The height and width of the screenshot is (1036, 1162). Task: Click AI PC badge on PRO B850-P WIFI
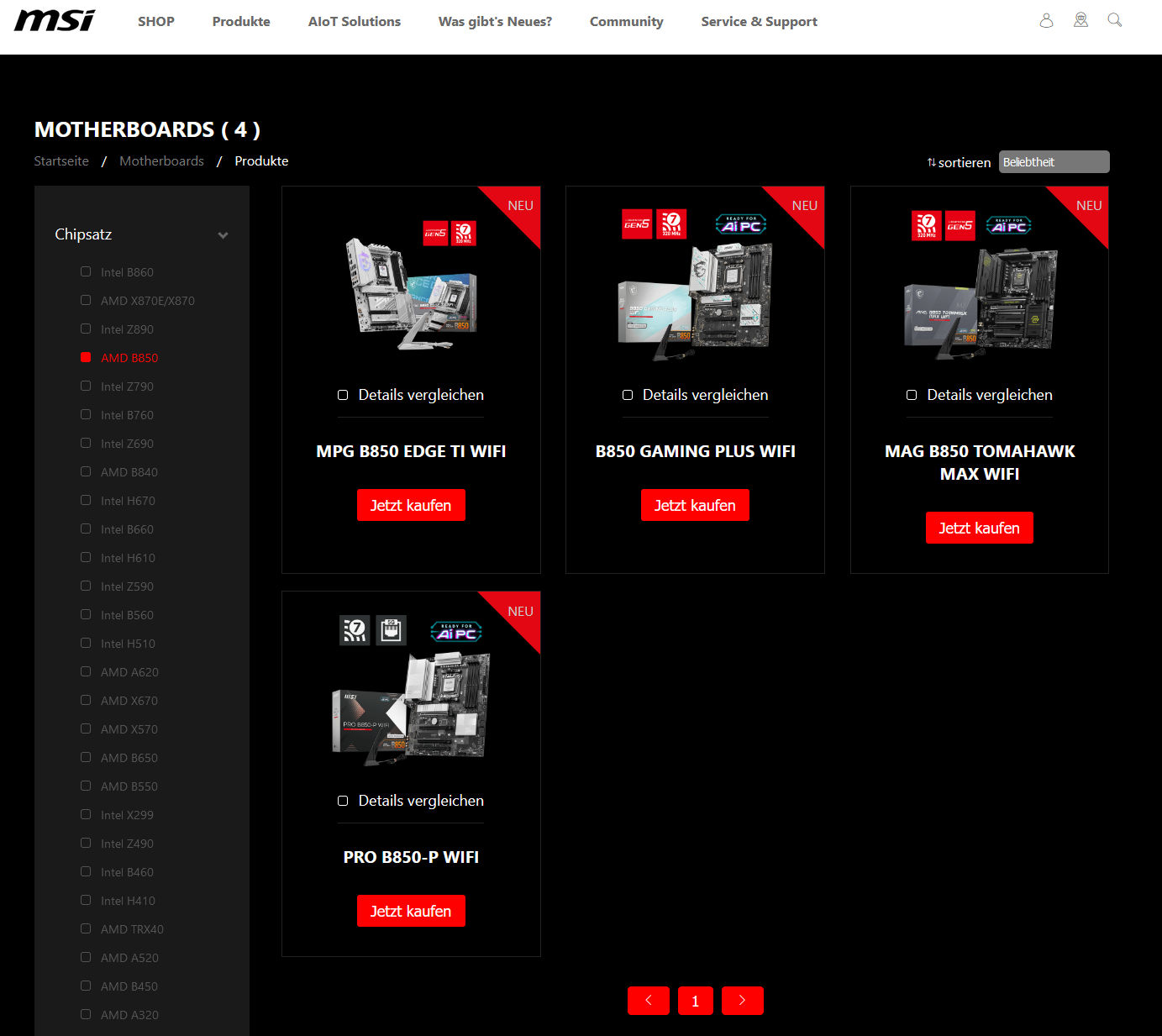(x=456, y=631)
